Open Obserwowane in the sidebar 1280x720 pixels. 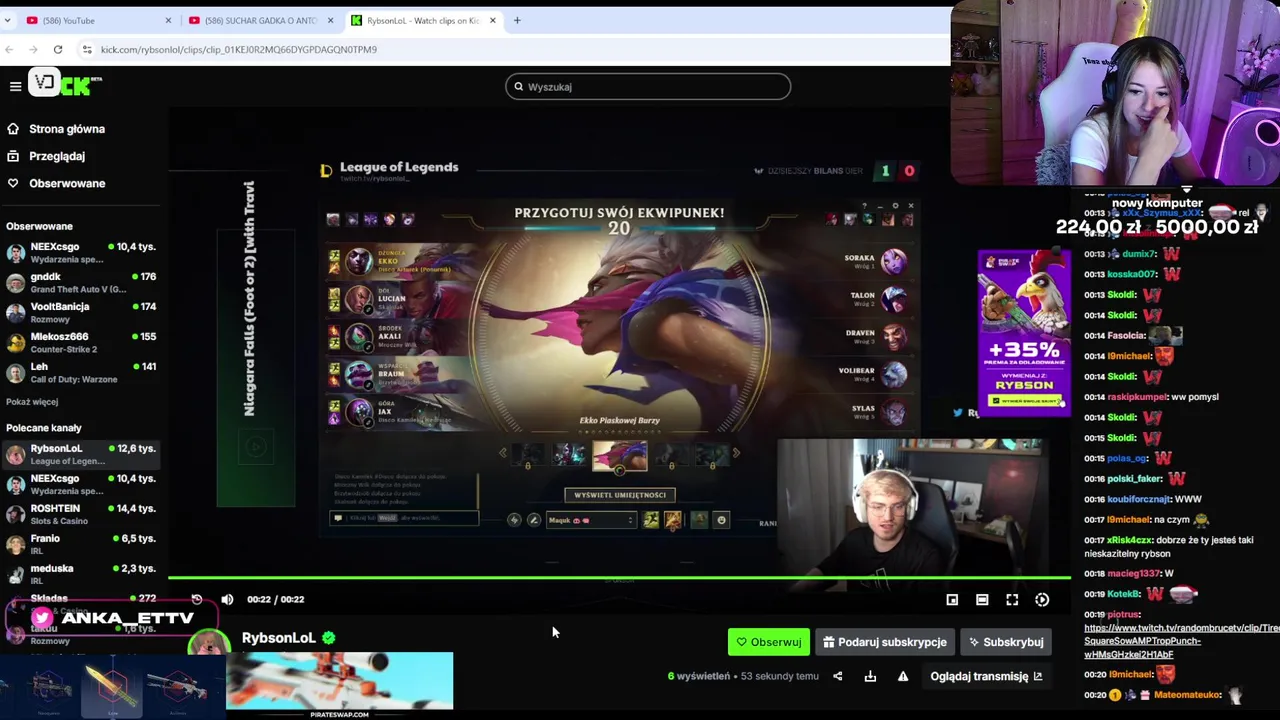coord(67,183)
